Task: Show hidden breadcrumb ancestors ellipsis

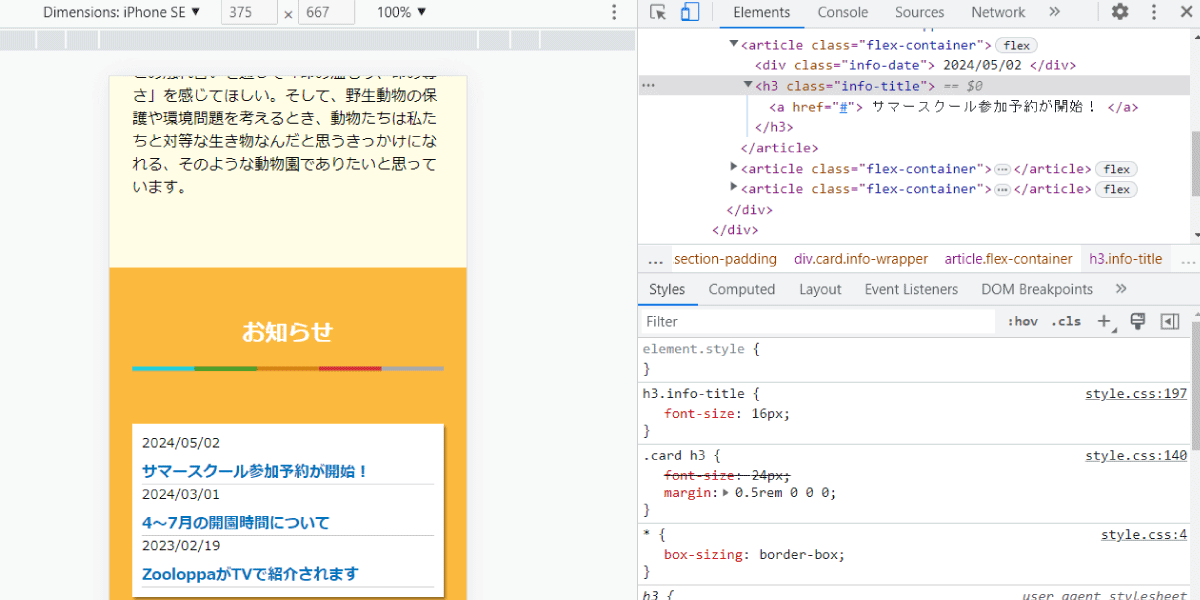Action: click(655, 259)
